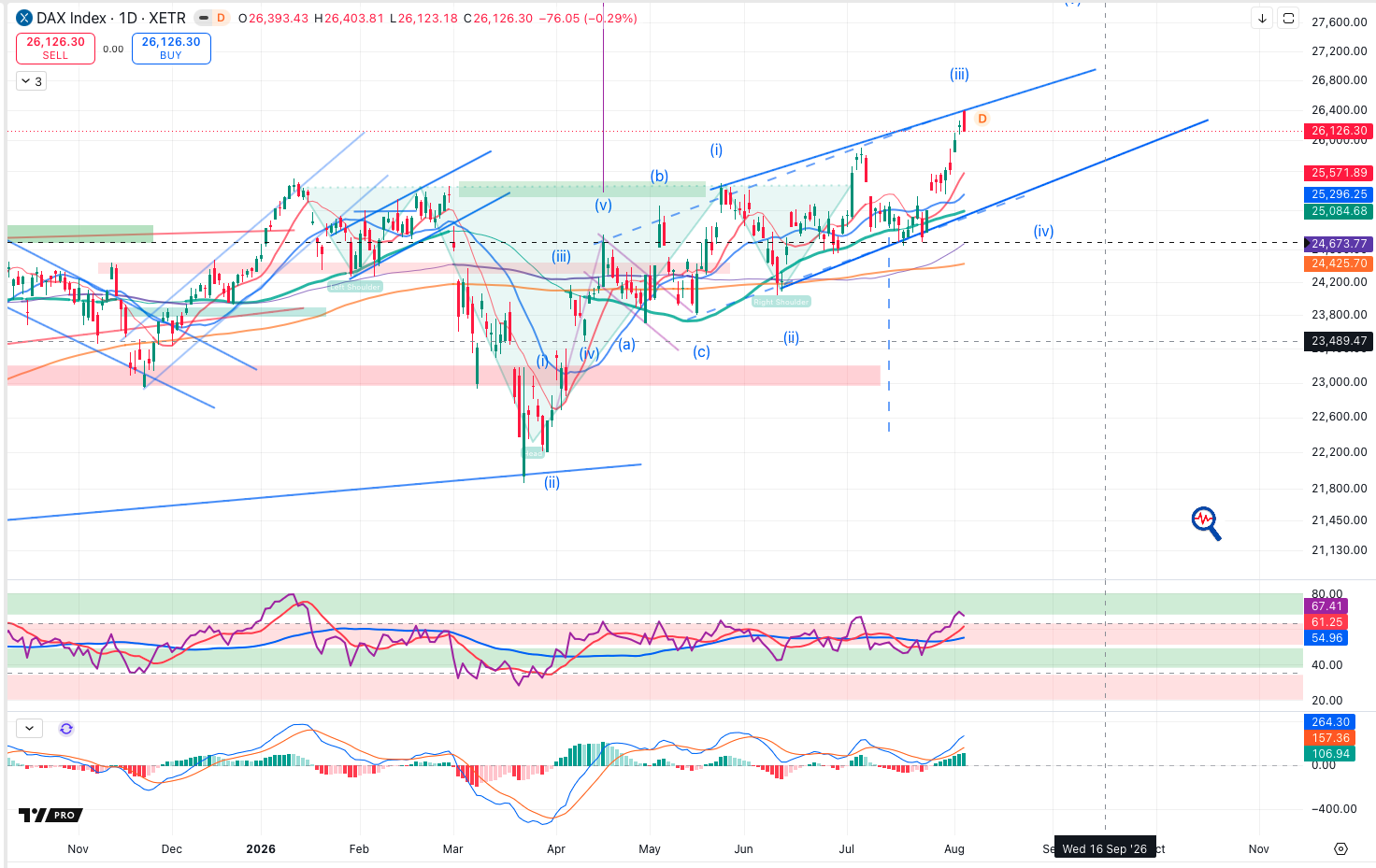
Task: Click the BUY 26,126.30 button
Action: click(x=171, y=49)
